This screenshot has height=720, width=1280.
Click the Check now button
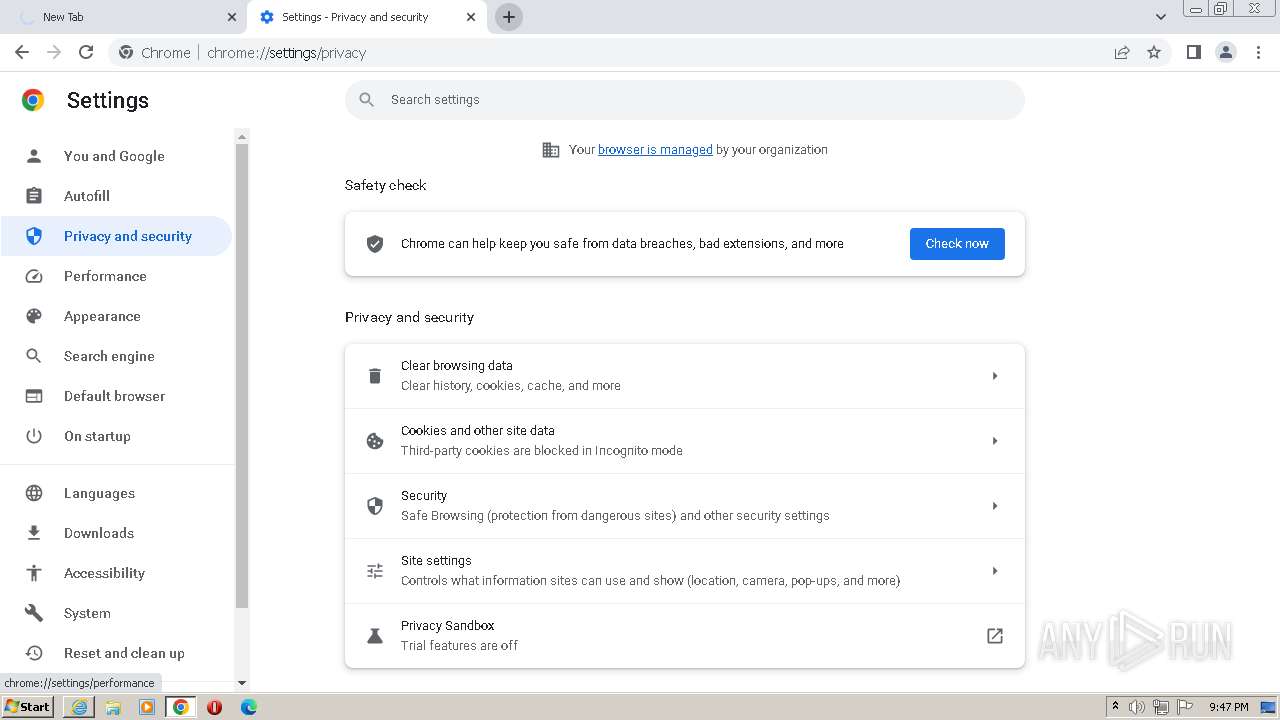[957, 244]
